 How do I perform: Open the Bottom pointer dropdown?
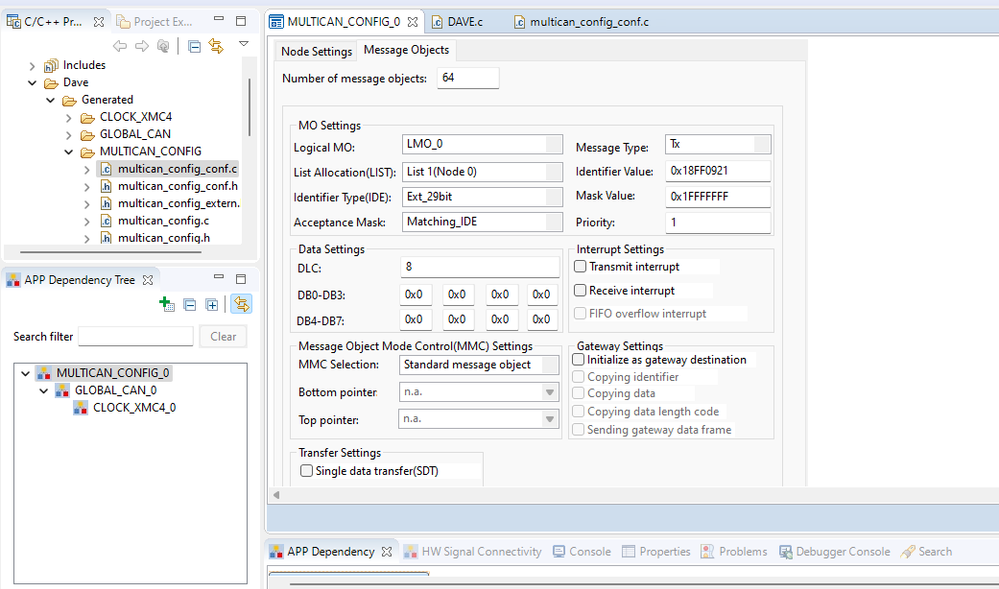coord(551,392)
